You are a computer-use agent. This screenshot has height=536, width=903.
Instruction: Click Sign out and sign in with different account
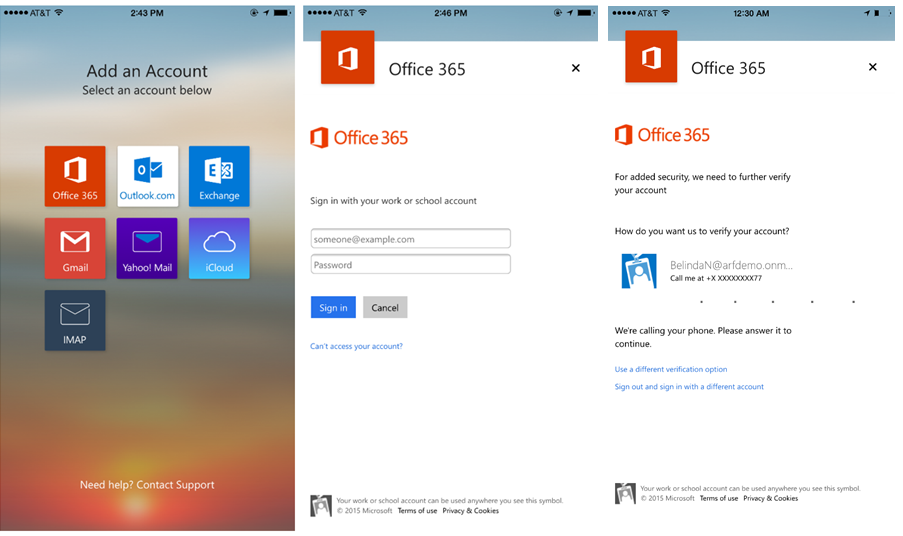point(689,386)
